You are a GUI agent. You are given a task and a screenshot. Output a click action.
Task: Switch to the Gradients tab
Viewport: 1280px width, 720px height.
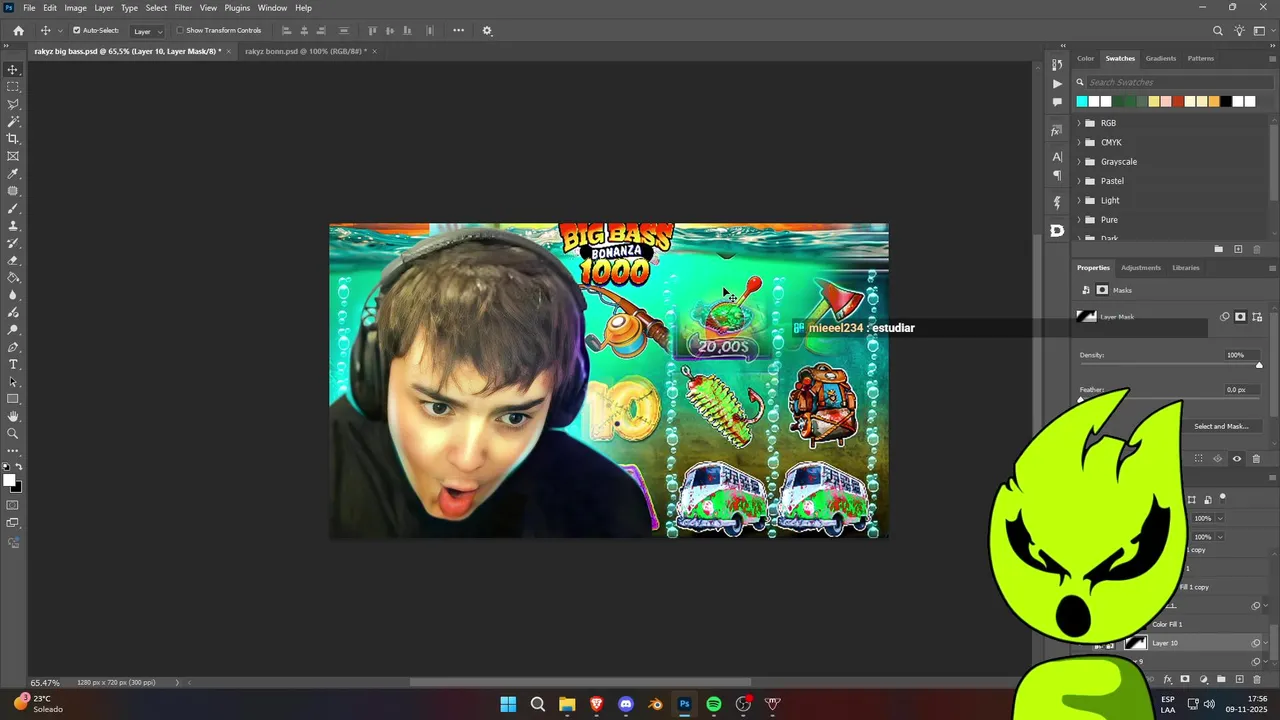(x=1160, y=58)
